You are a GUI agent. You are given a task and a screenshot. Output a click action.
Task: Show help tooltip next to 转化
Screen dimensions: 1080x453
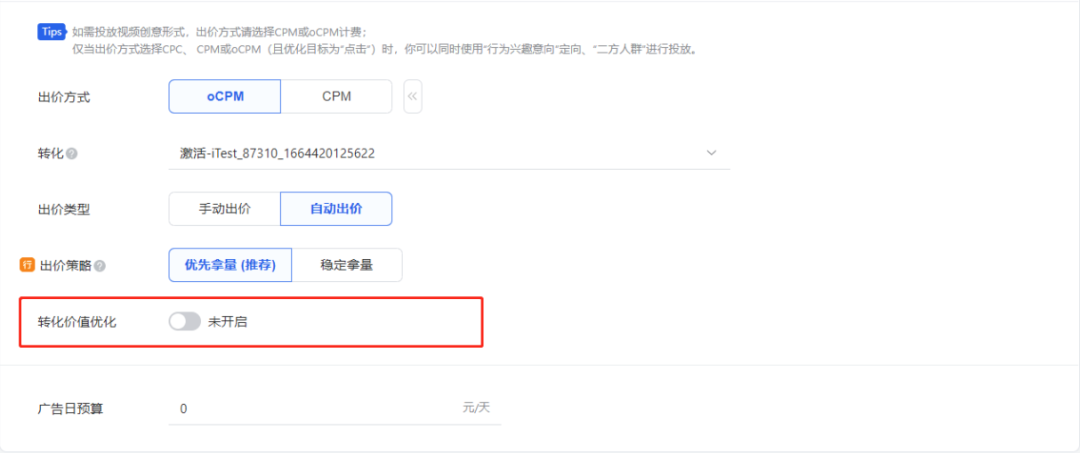(x=72, y=154)
